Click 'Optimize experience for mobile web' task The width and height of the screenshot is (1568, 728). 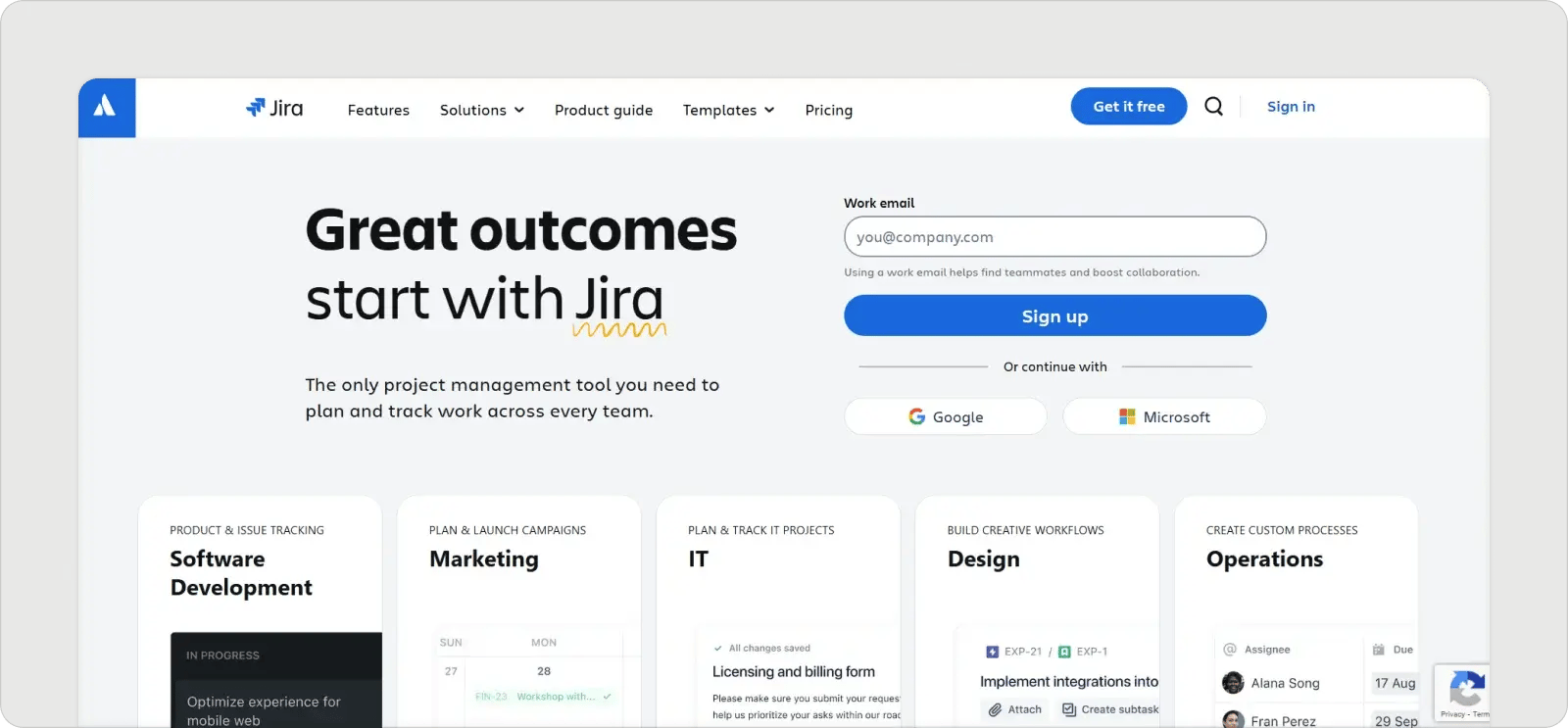click(264, 710)
